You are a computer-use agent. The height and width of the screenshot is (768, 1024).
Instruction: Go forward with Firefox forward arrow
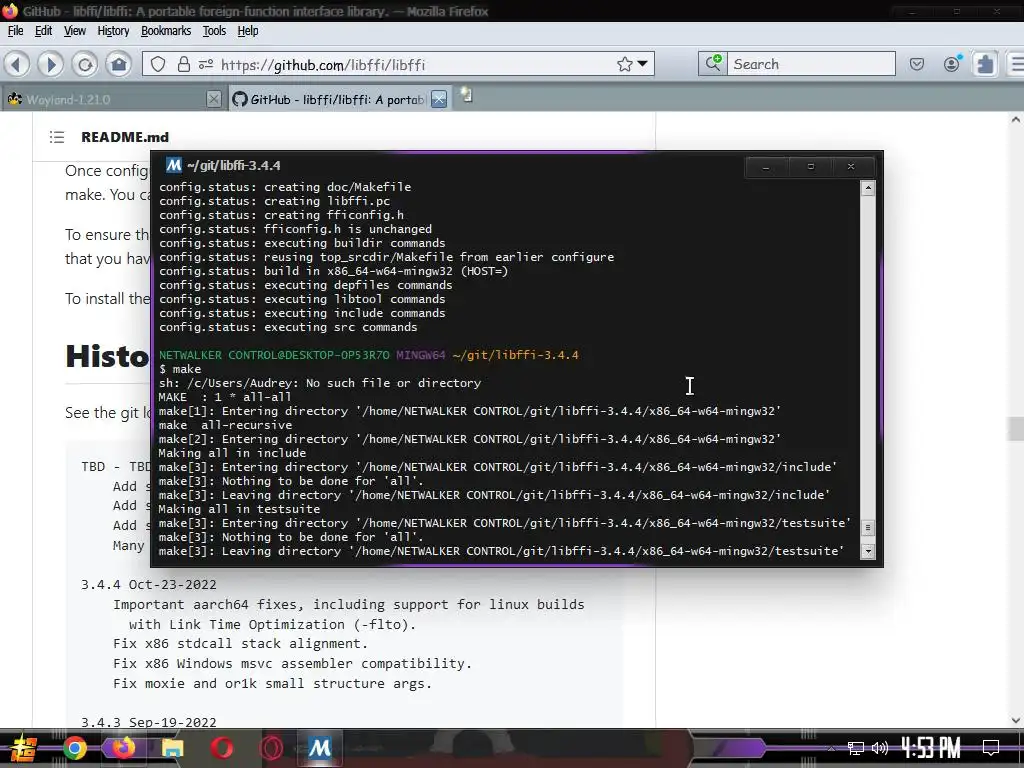tap(50, 64)
